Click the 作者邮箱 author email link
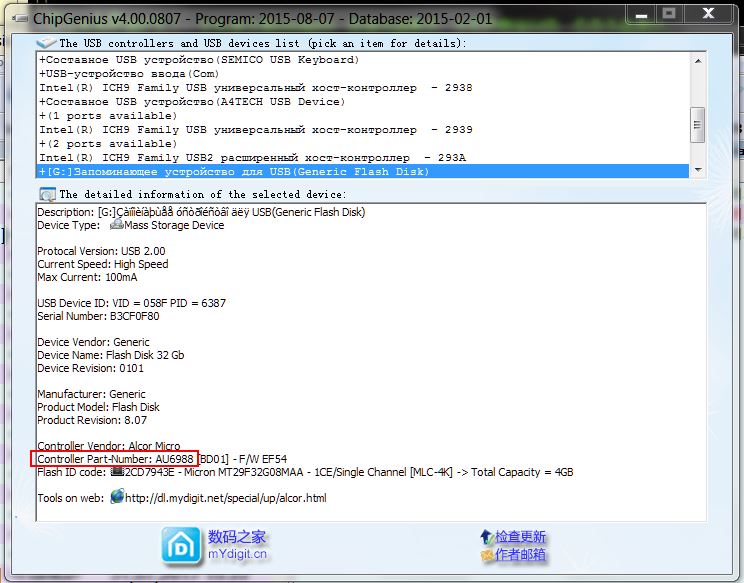 coord(520,555)
